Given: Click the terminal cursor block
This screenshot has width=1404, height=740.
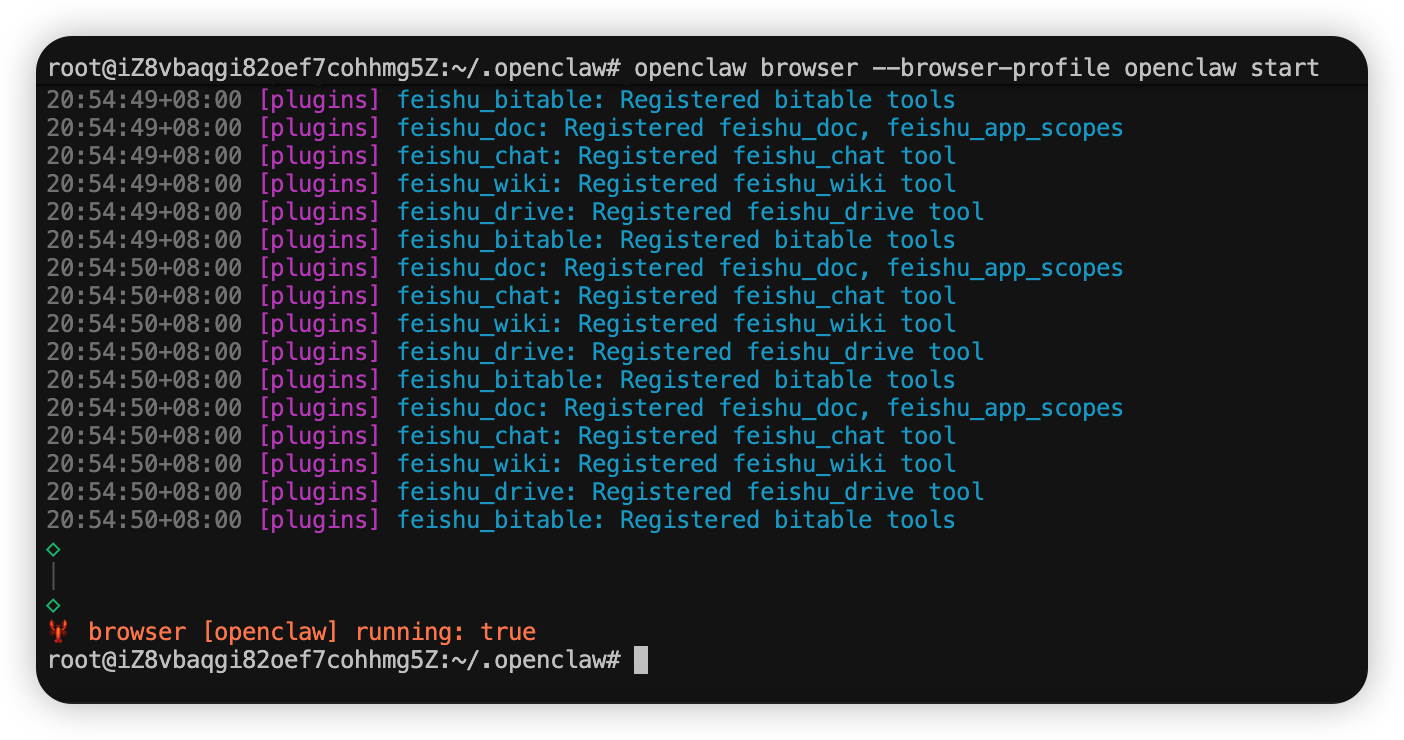Looking at the screenshot, I should click(x=641, y=660).
